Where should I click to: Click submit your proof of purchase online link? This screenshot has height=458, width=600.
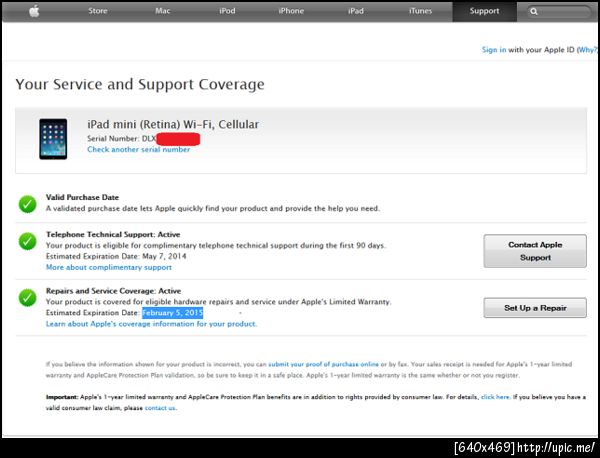tap(323, 364)
